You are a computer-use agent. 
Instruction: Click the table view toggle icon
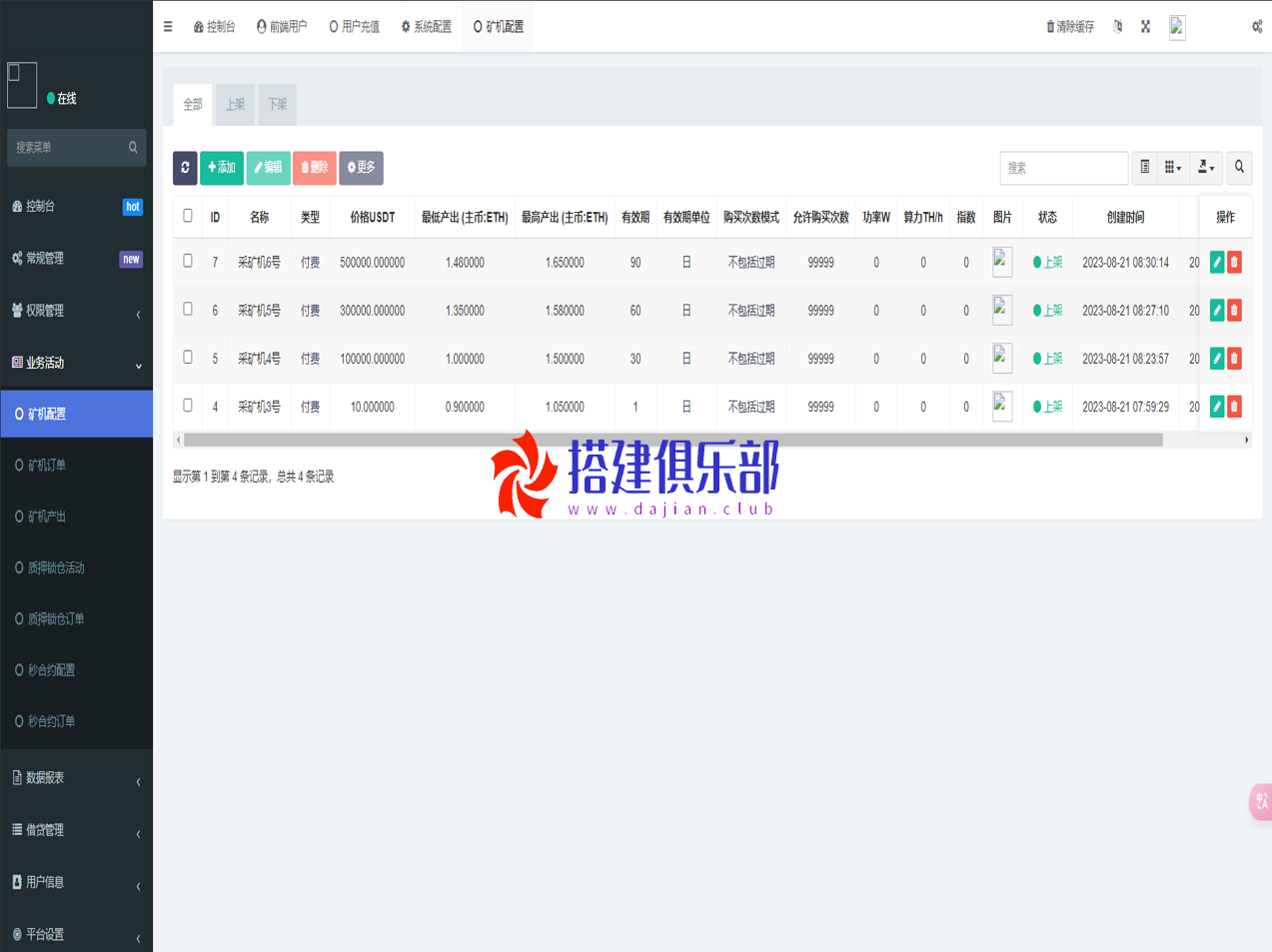[1145, 168]
